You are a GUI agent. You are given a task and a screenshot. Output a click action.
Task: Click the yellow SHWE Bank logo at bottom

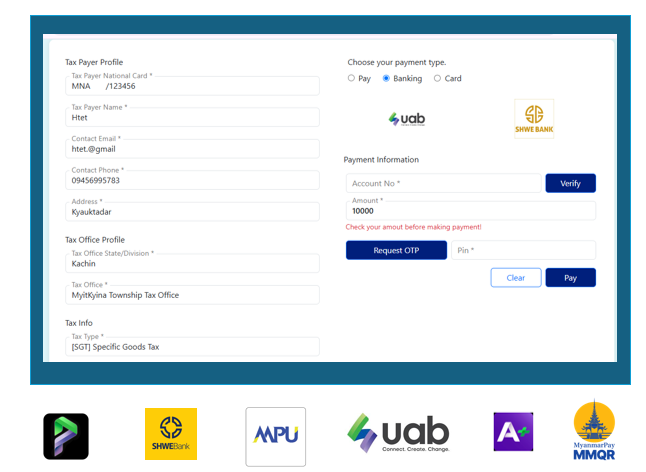[x=171, y=434]
